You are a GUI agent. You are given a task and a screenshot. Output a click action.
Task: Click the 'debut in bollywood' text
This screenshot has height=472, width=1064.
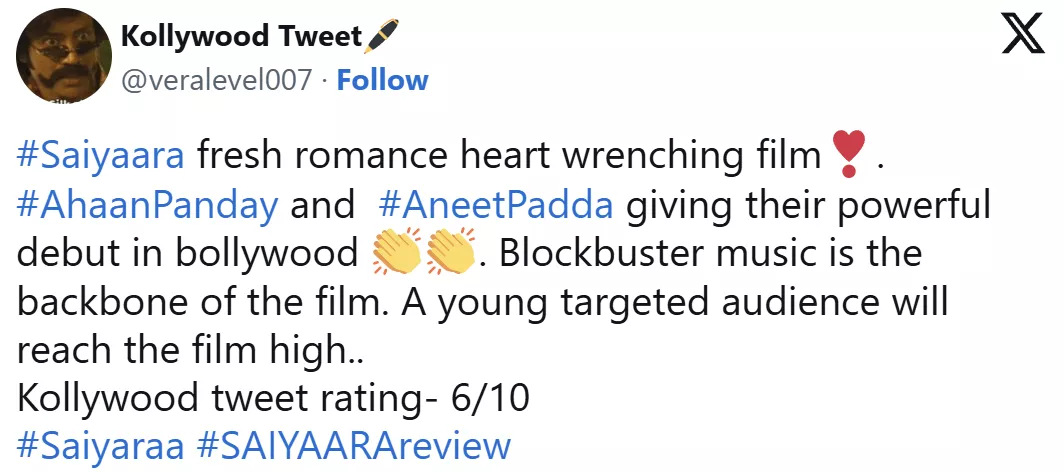[x=185, y=253]
